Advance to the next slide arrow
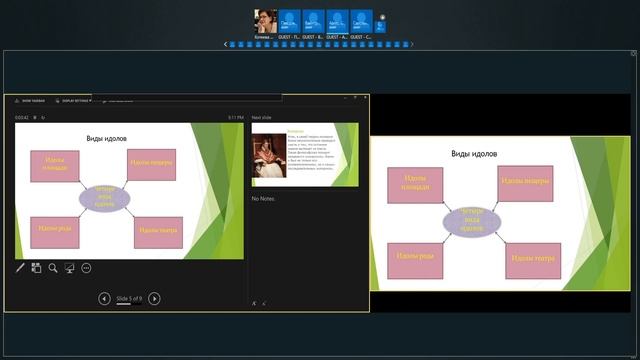 point(154,299)
